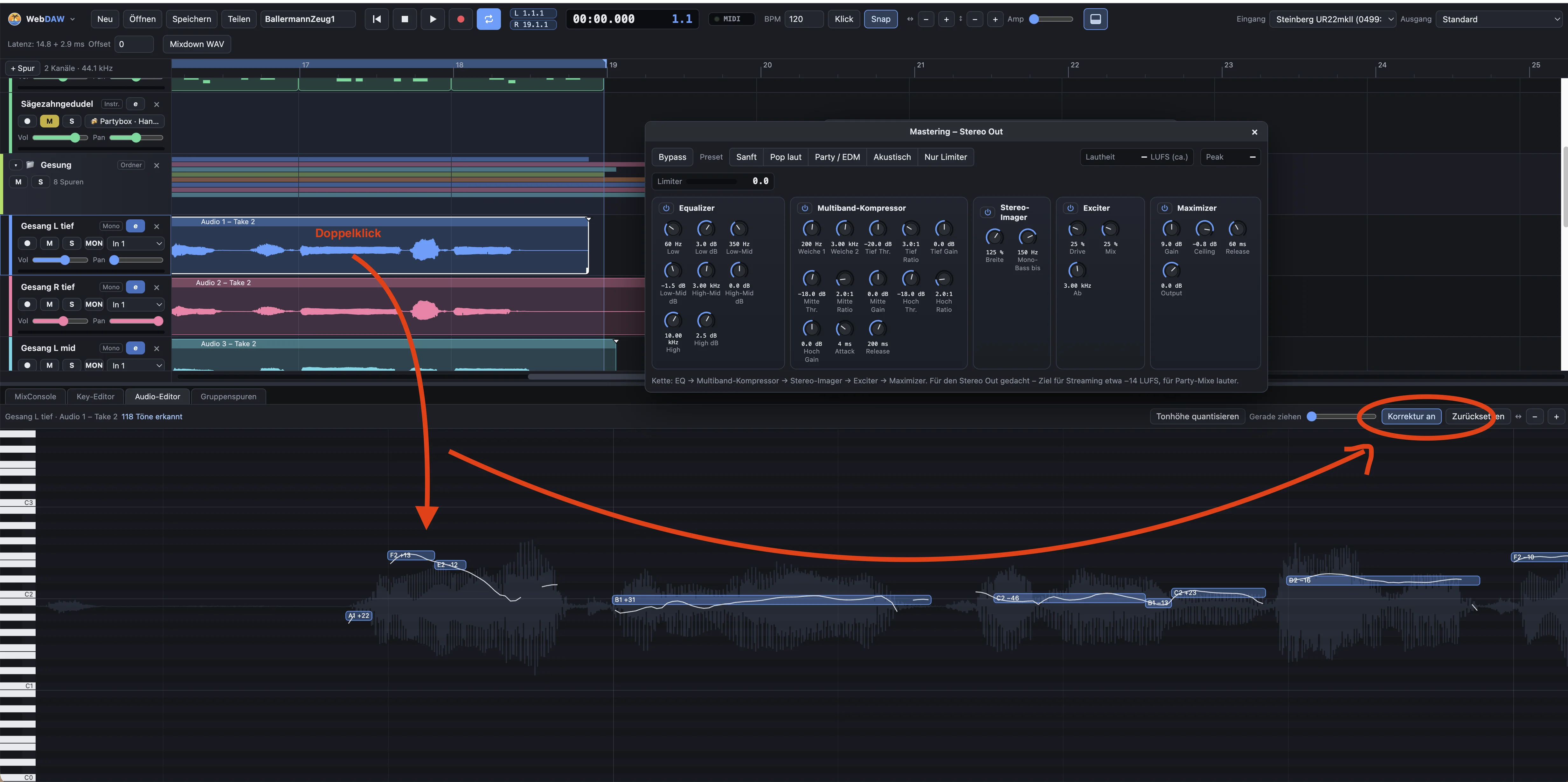1568x782 pixels.
Task: Collapse the Gesung folder track arrow
Action: click(x=16, y=165)
